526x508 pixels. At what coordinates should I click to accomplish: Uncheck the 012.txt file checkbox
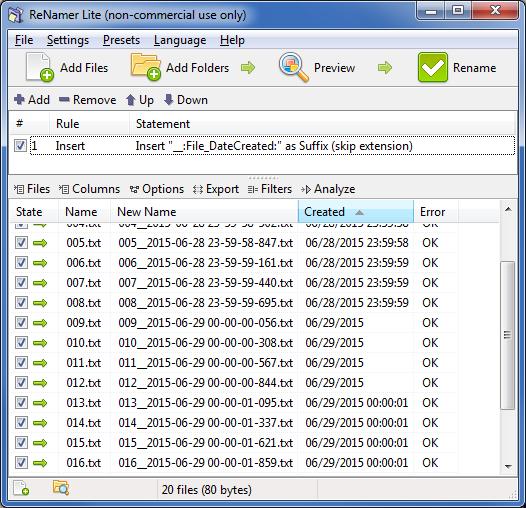(x=21, y=383)
